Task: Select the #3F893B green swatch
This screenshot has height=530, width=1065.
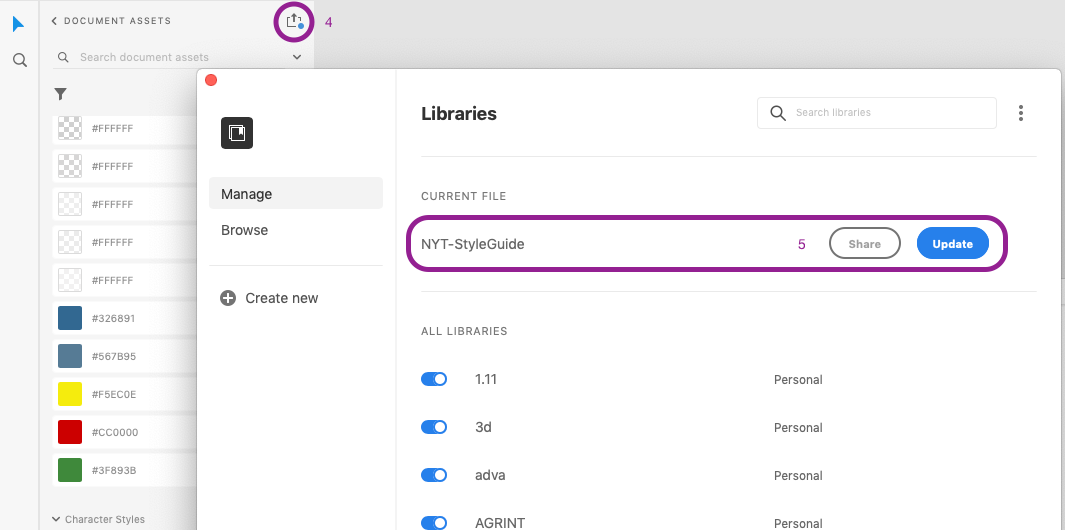Action: tap(70, 470)
